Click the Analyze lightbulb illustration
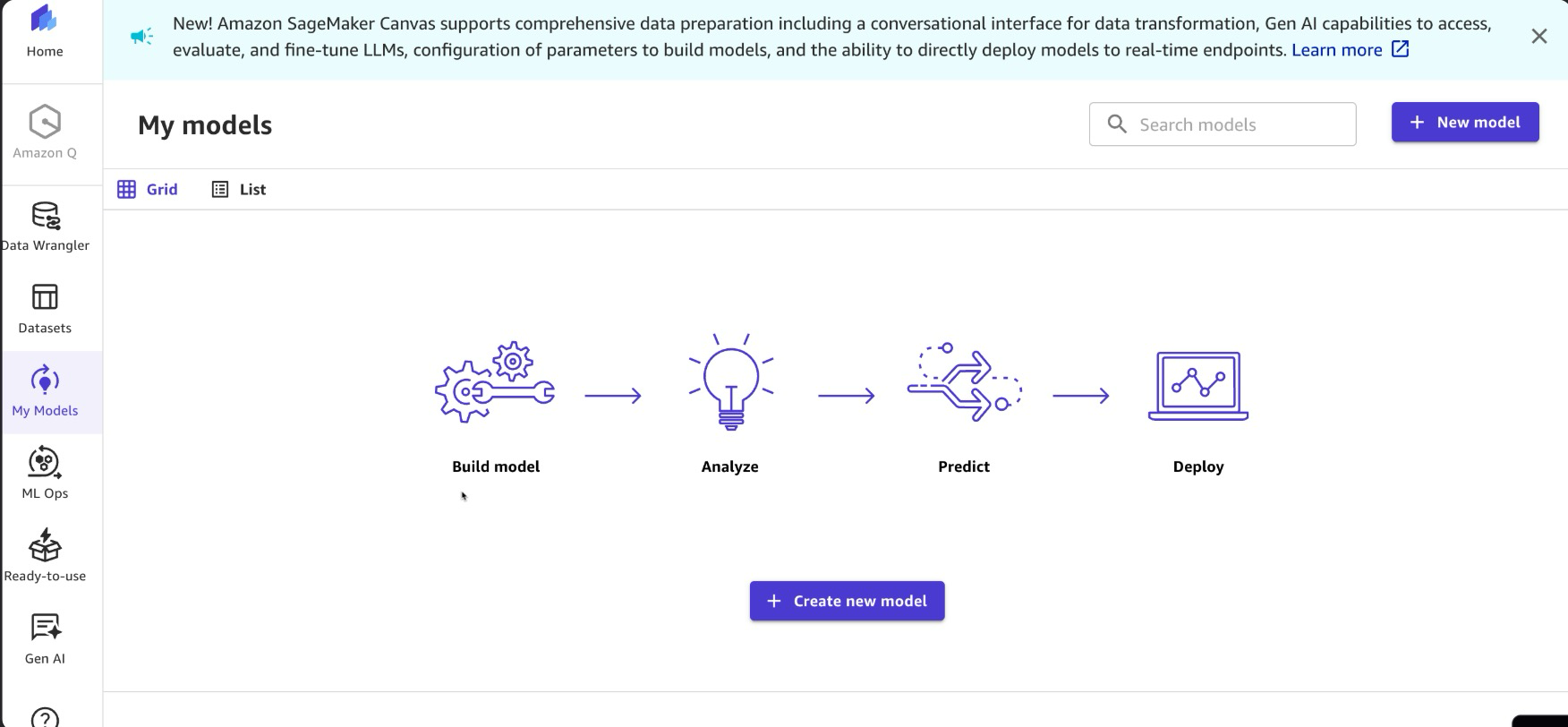 730,382
